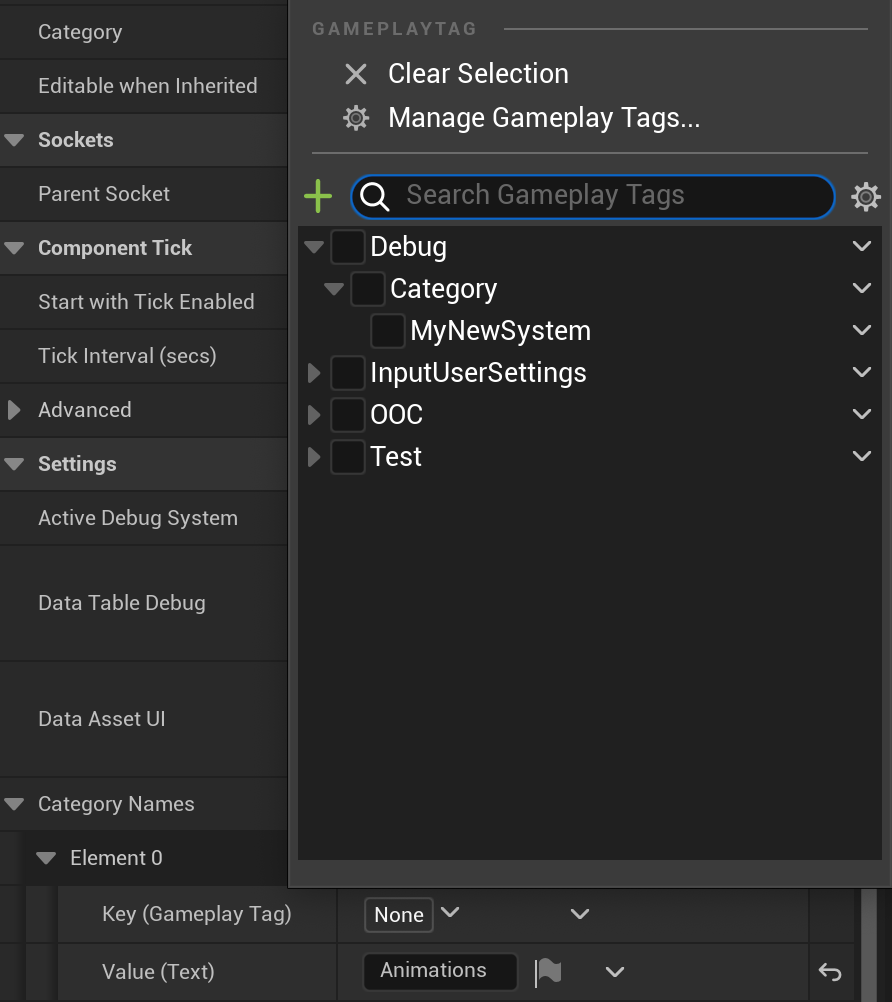Tick the InputUserSettings tag checkbox
The height and width of the screenshot is (1002, 892).
pos(348,373)
